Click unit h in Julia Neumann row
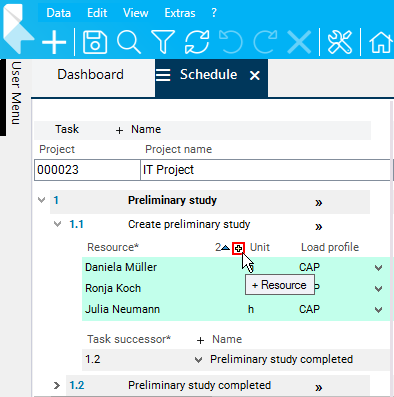 251,309
